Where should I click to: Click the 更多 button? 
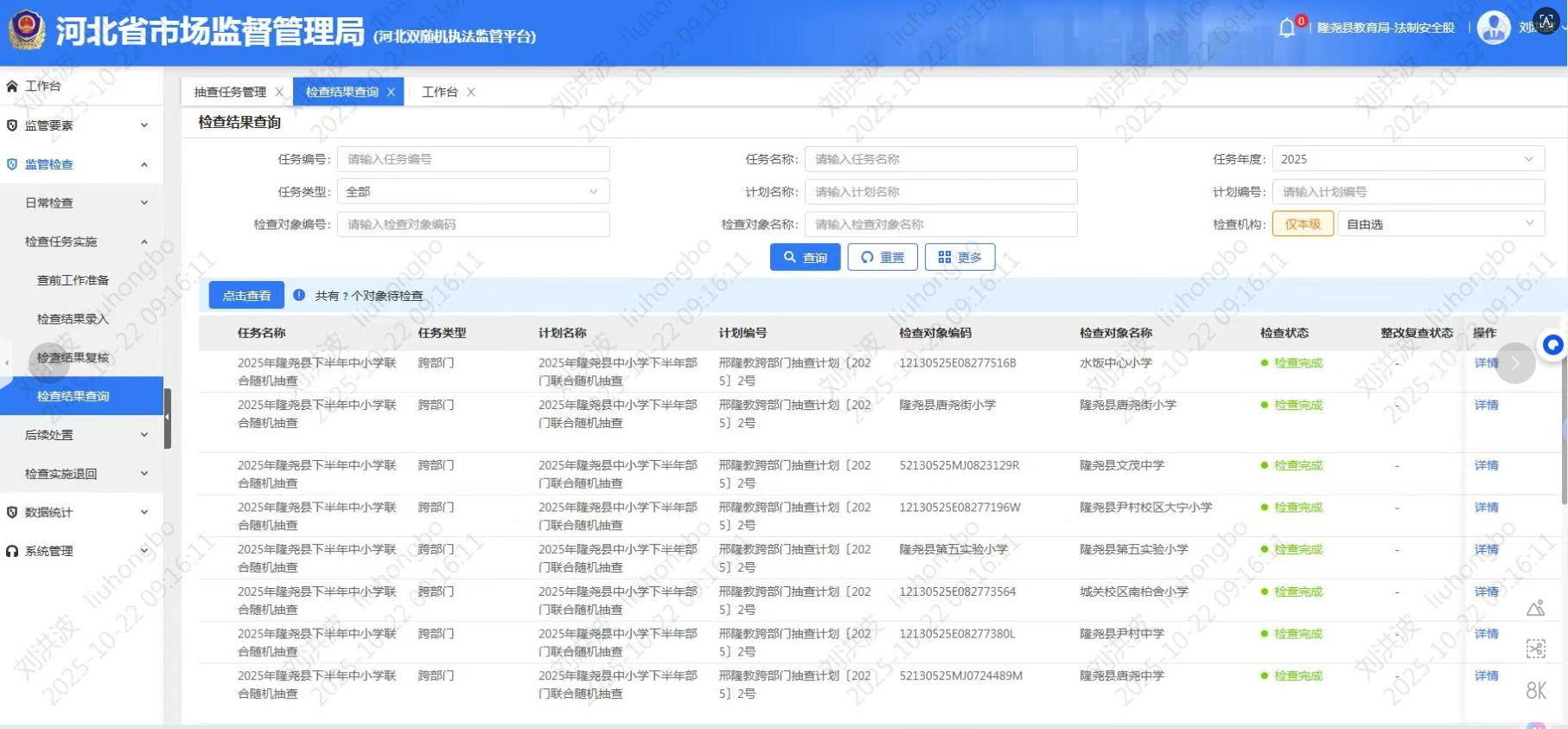[x=959, y=257]
